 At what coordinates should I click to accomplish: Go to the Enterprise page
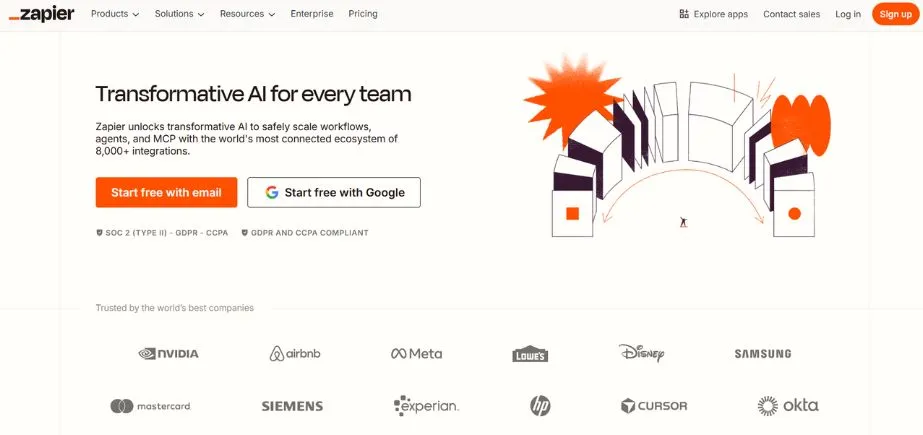312,14
